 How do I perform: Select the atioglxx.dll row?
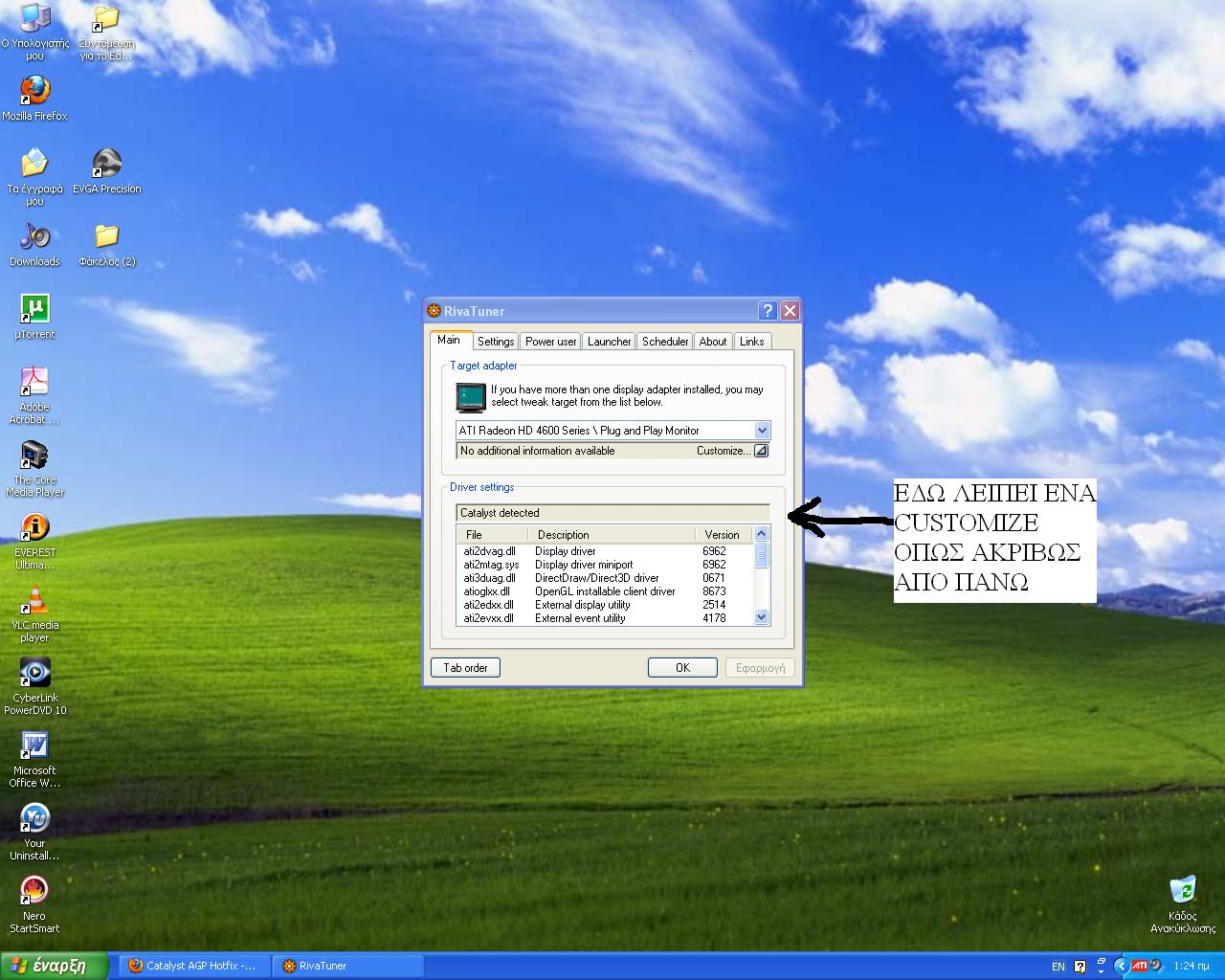tap(606, 591)
